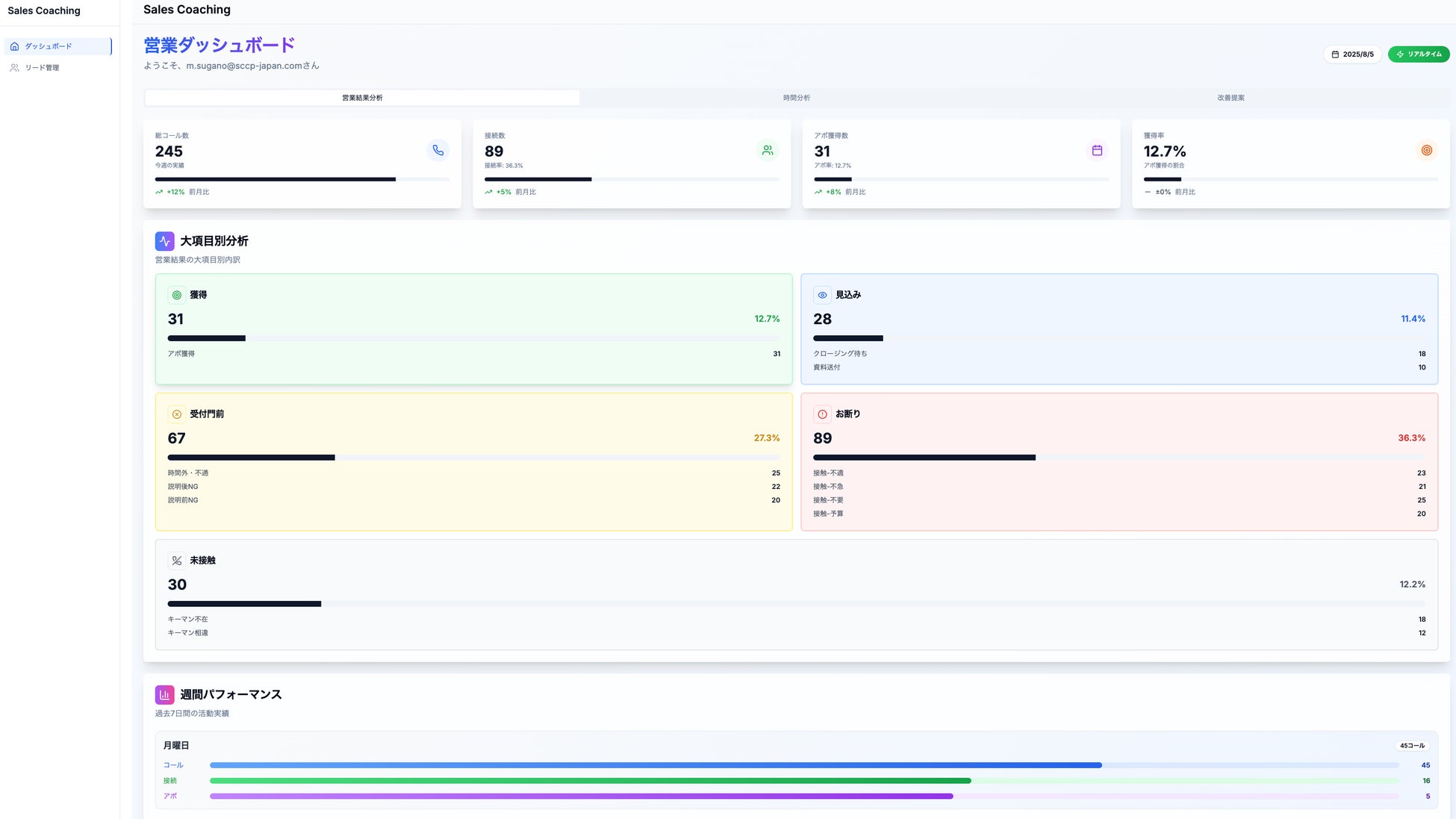Click the eye icon in 見込み panel
Screen dimensions: 1456x819
822,295
